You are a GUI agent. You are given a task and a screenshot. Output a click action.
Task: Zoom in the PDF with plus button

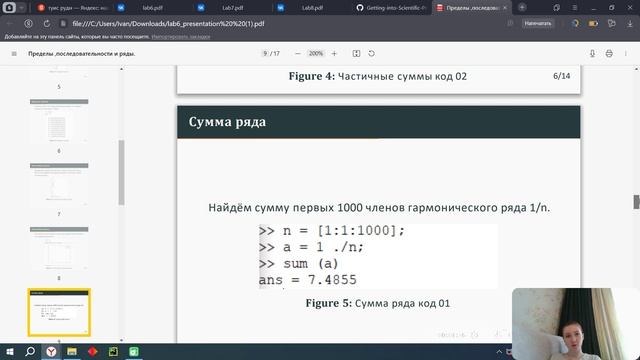(334, 53)
